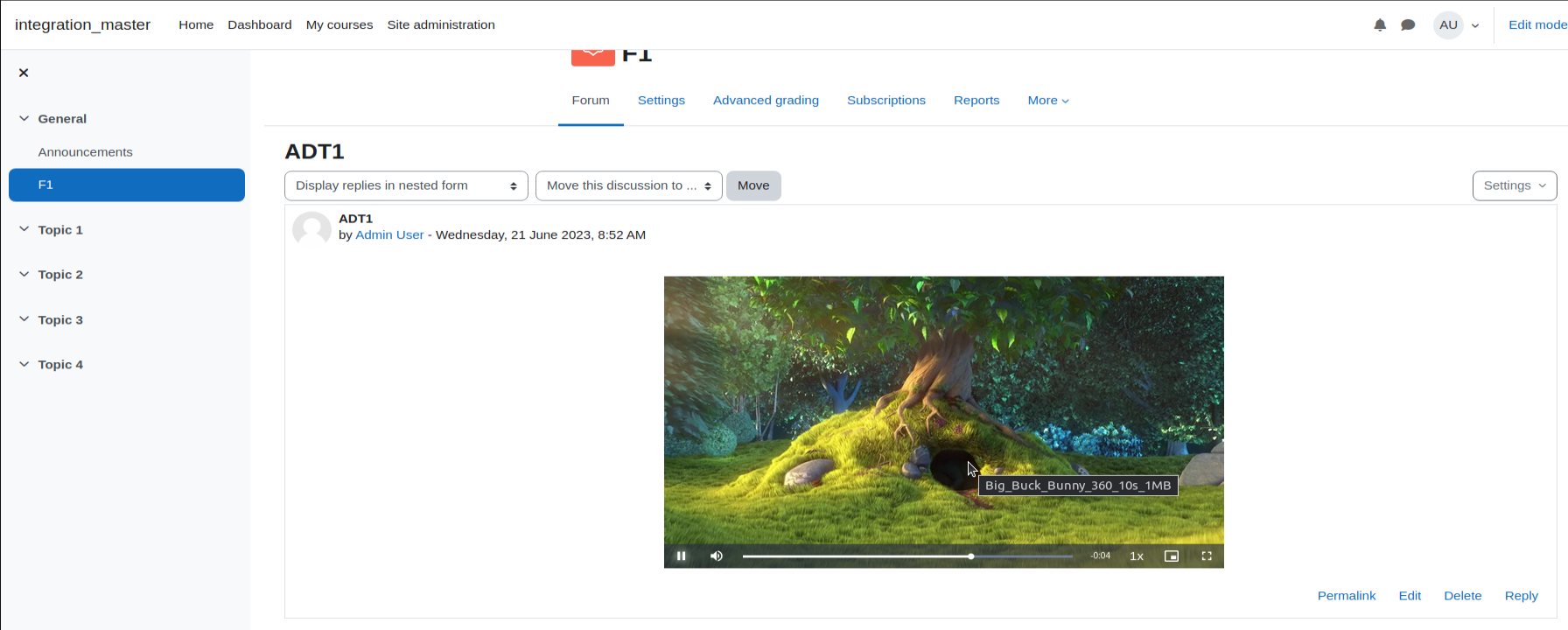Open the Topic 3 heading link
This screenshot has height=630, width=1568.
[x=60, y=319]
